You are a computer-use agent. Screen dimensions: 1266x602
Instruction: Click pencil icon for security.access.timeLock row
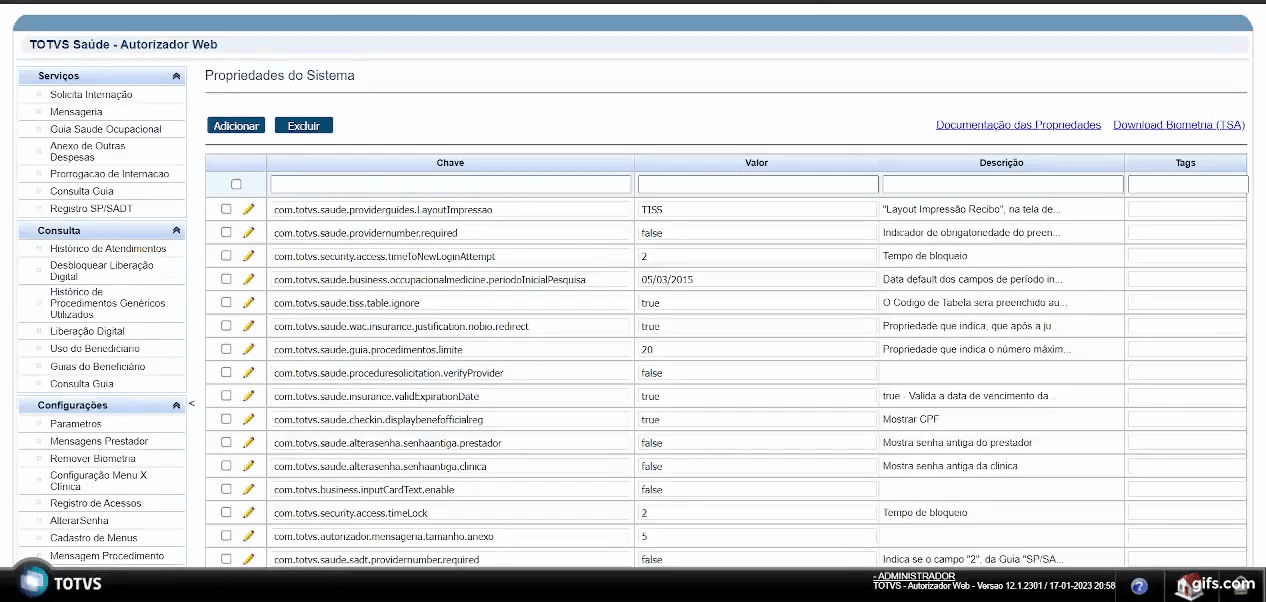tap(249, 512)
